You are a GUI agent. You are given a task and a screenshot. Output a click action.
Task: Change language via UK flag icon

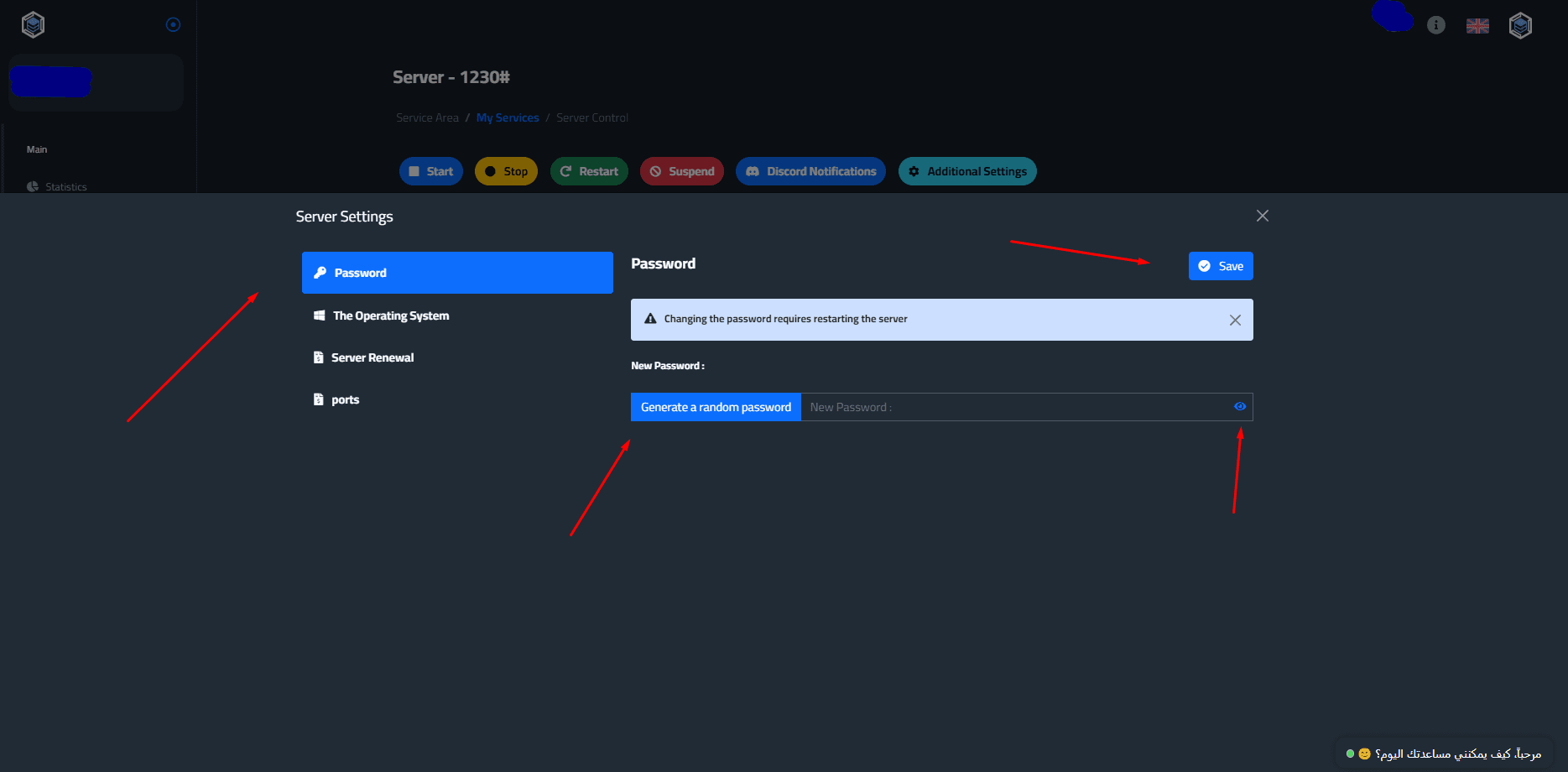click(x=1477, y=26)
